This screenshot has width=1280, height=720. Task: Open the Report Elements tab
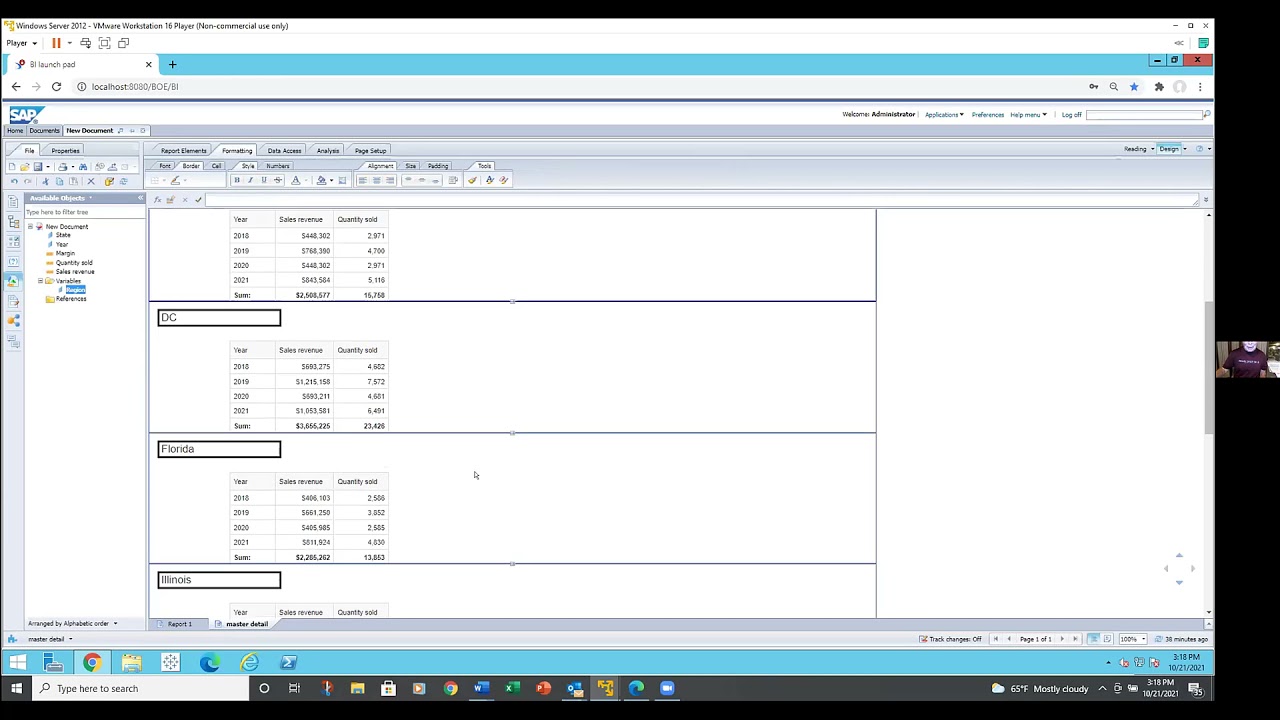pyautogui.click(x=184, y=150)
